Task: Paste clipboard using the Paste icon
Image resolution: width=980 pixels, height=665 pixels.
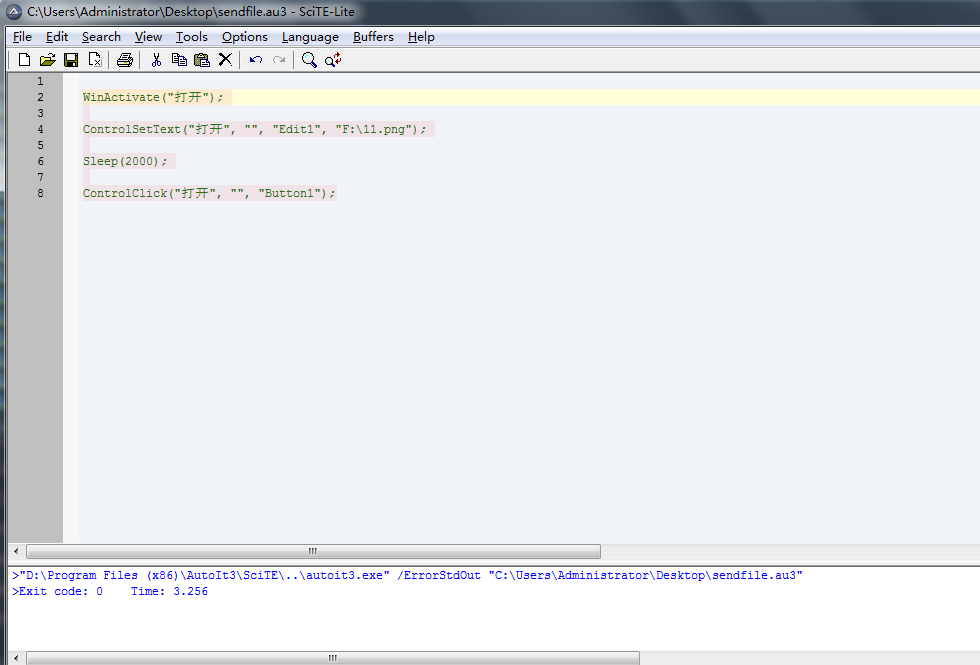Action: 202,60
